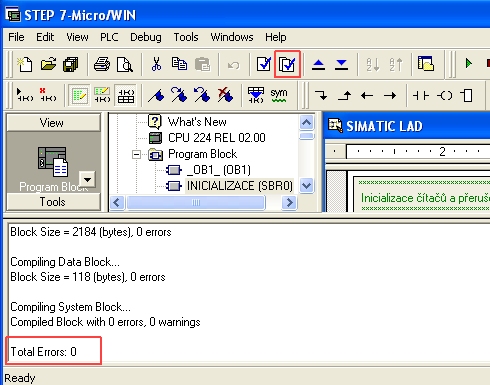This screenshot has height=385, width=490.
Task: Apply all symbols to project icon
Action: pyautogui.click(x=256, y=95)
